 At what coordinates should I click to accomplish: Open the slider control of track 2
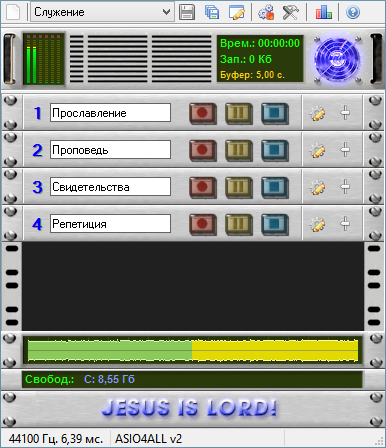coord(345,150)
